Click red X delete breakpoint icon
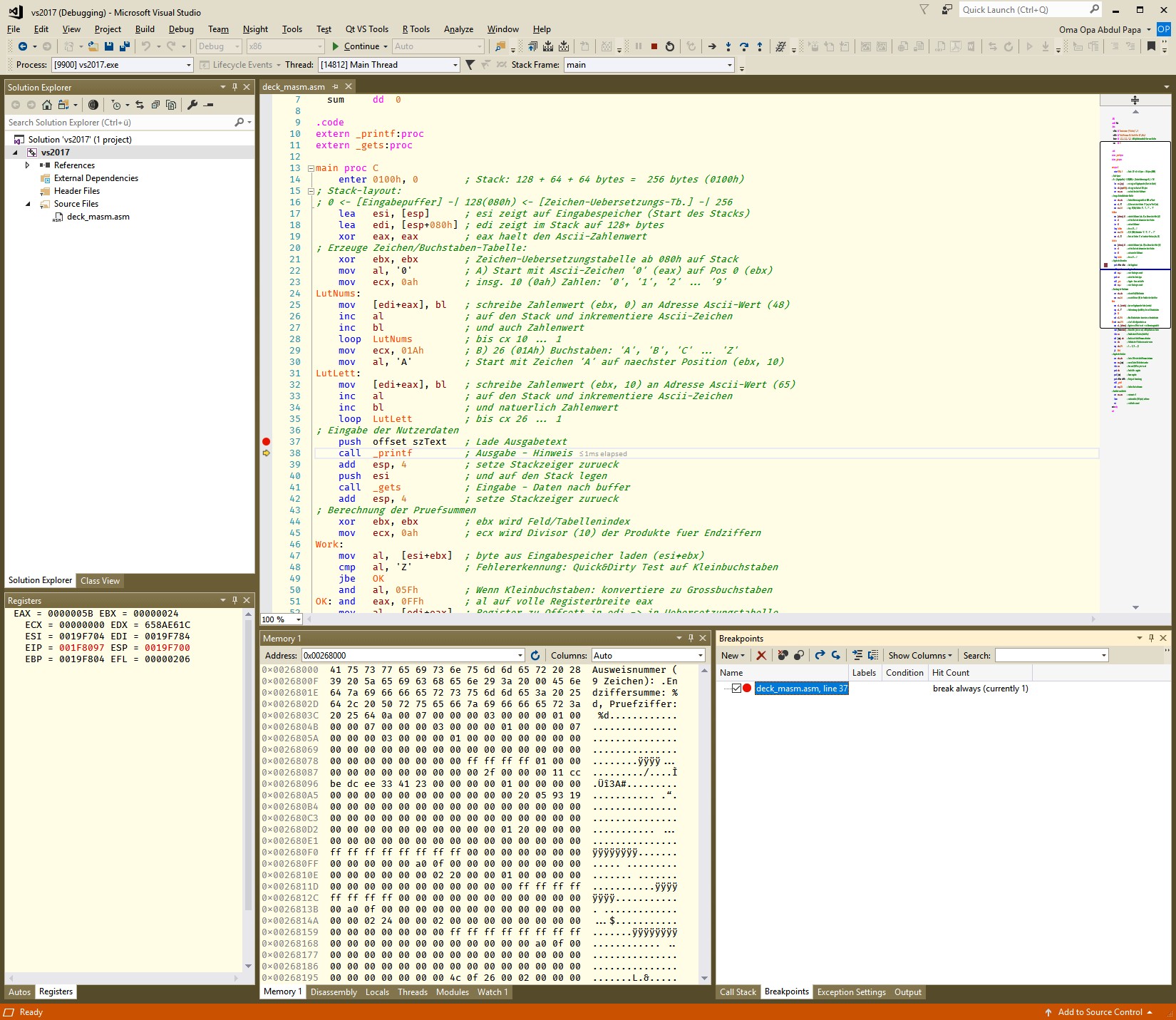The image size is (1176, 1020). pos(761,655)
